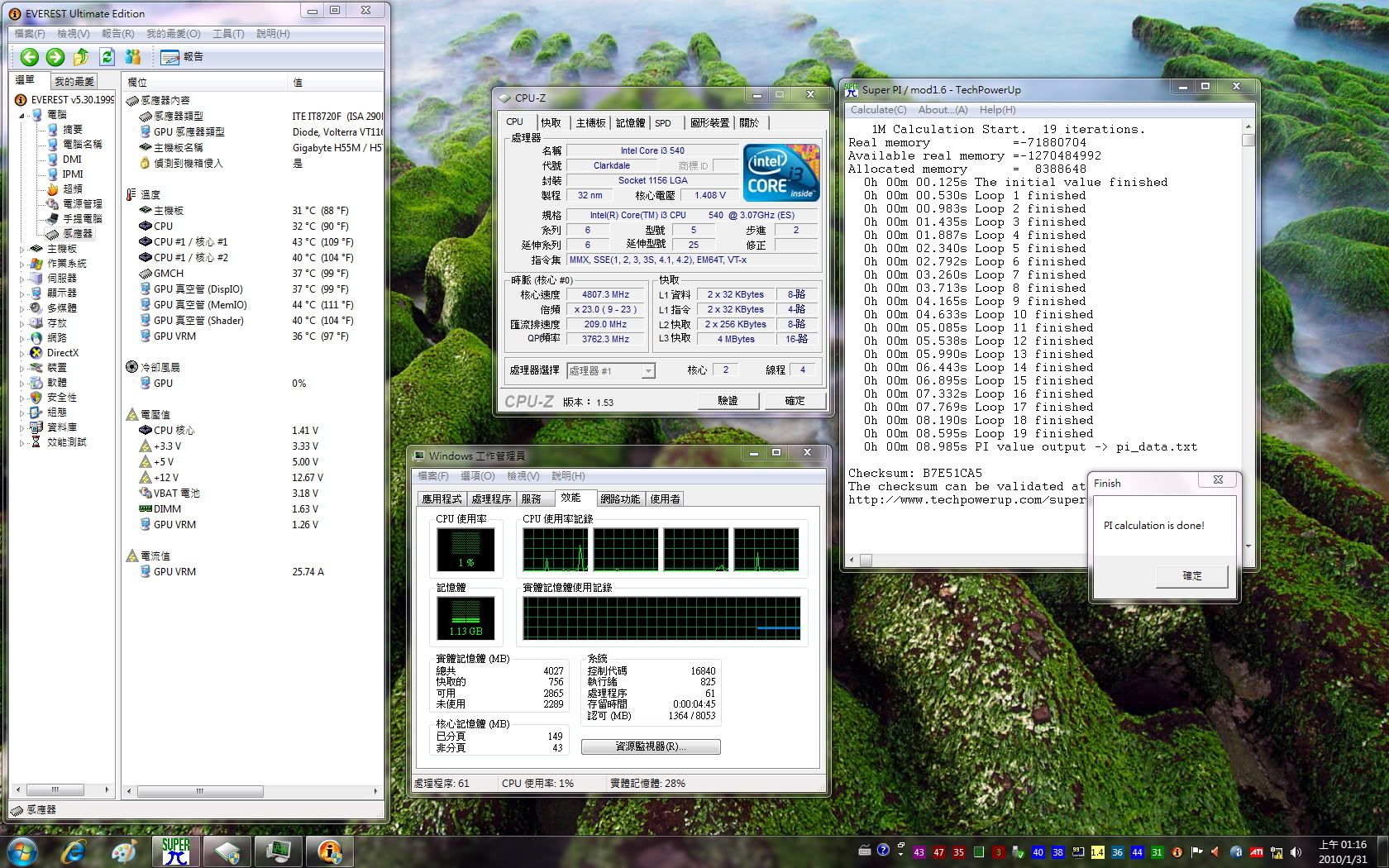Open EVEREST 工具(T) menu
Screen dimensions: 1389x868
pos(228,34)
